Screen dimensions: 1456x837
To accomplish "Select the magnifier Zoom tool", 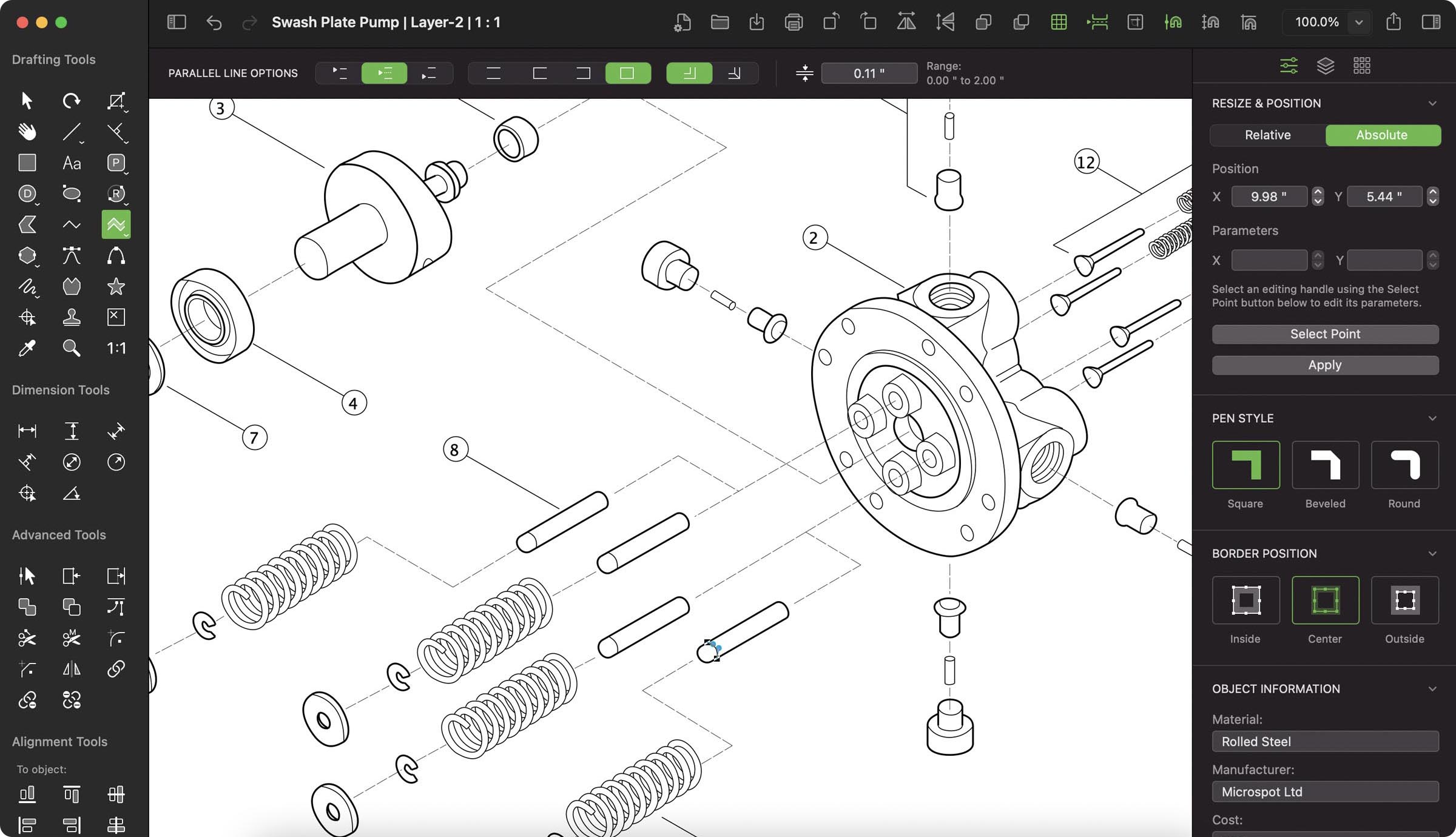I will click(x=72, y=348).
